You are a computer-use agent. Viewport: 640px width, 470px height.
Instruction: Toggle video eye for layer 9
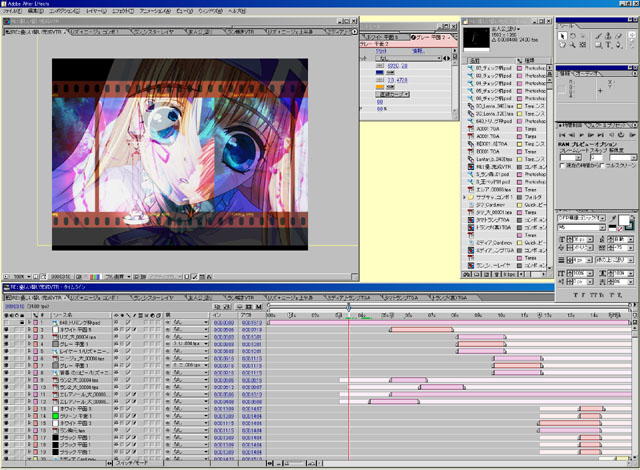pyautogui.click(x=6, y=380)
